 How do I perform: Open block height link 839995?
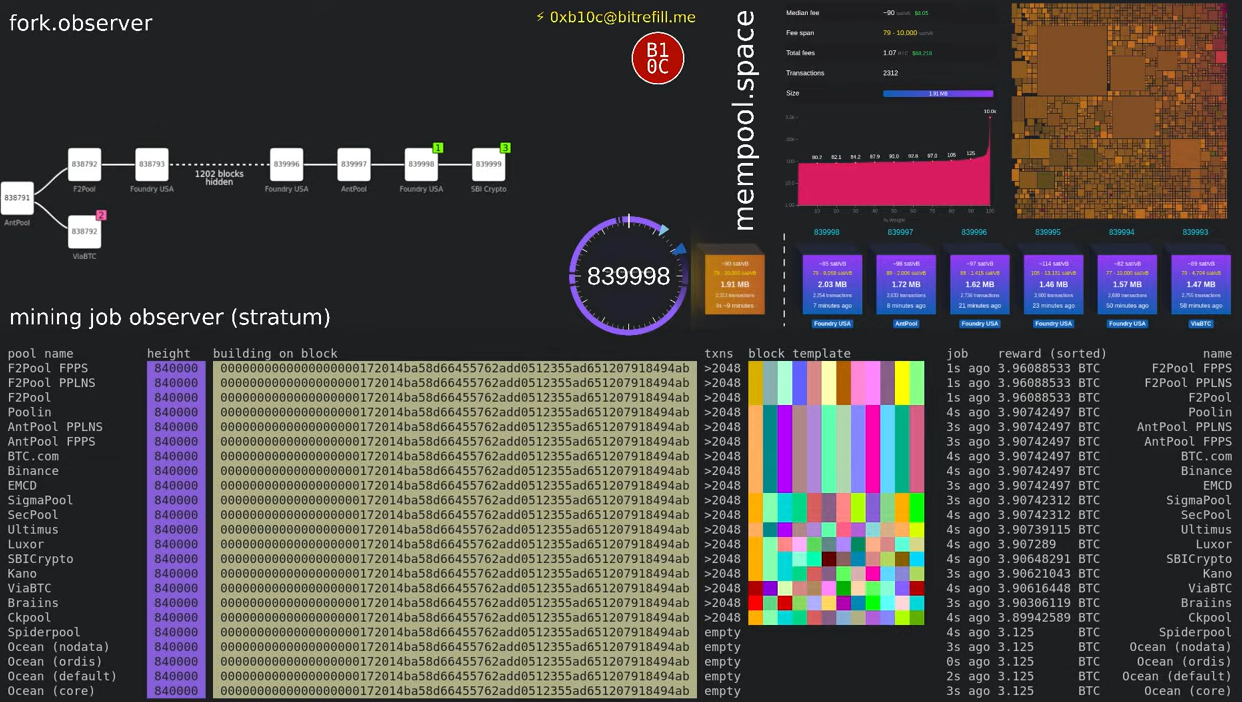1048,232
